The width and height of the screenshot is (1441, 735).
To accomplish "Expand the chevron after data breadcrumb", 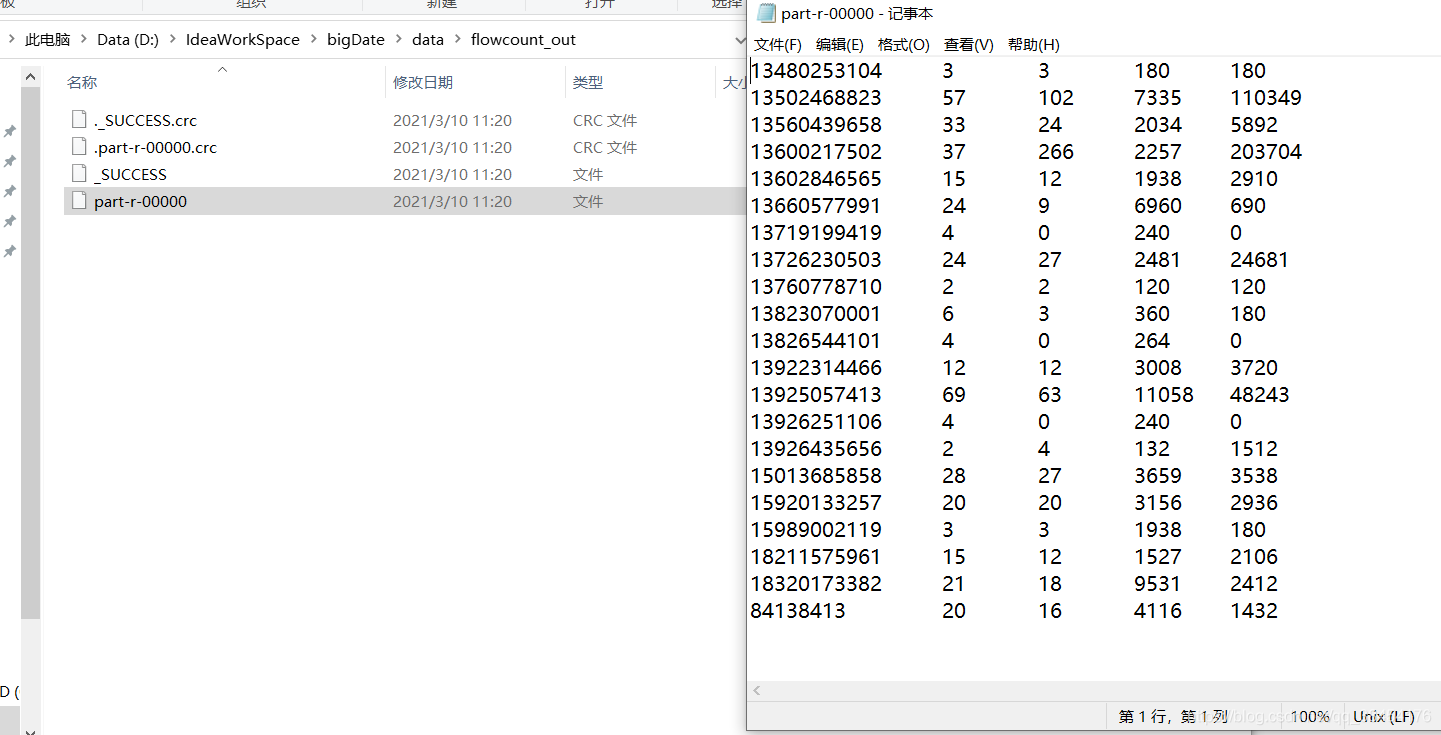I will coord(458,40).
